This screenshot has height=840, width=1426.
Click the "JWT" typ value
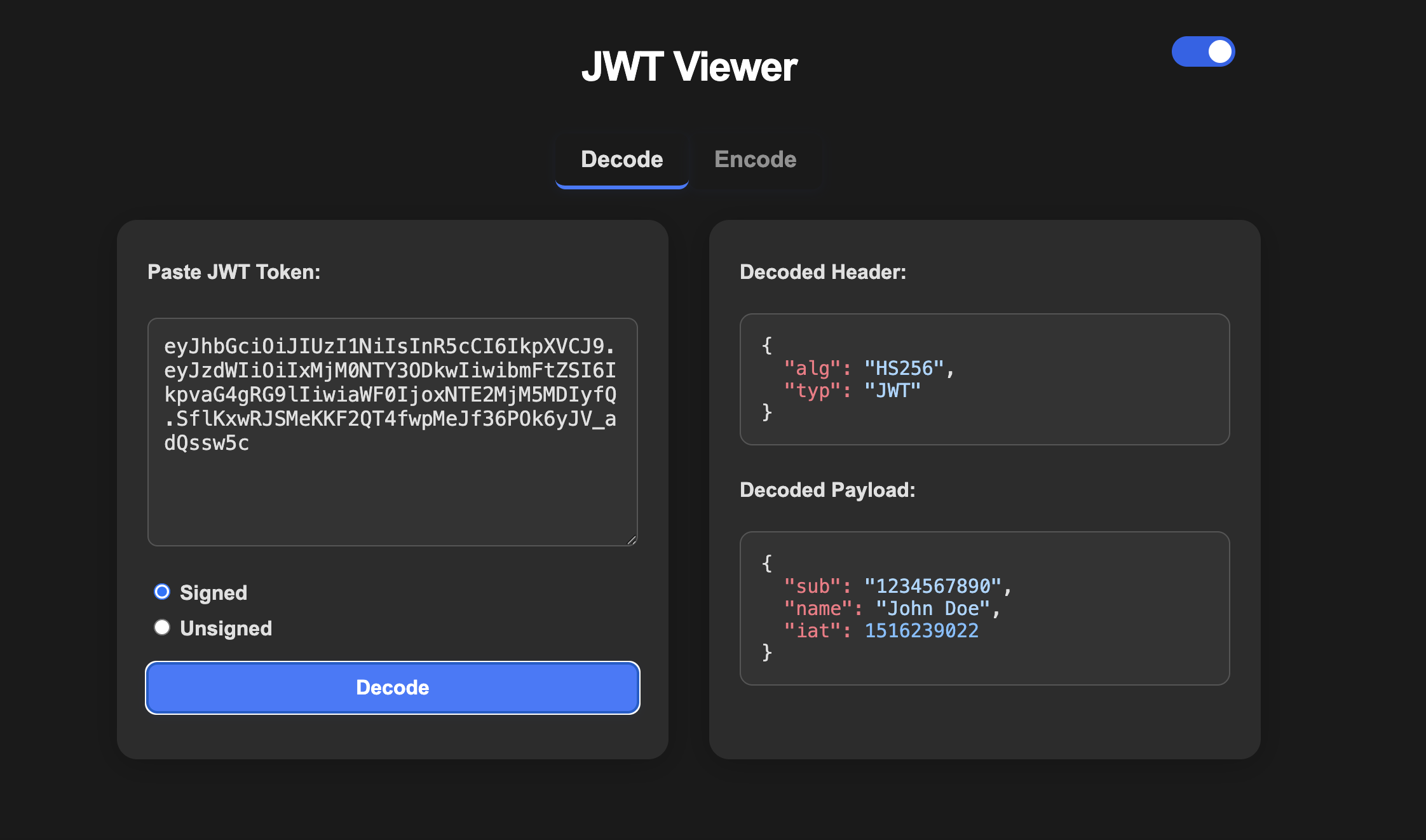click(892, 391)
